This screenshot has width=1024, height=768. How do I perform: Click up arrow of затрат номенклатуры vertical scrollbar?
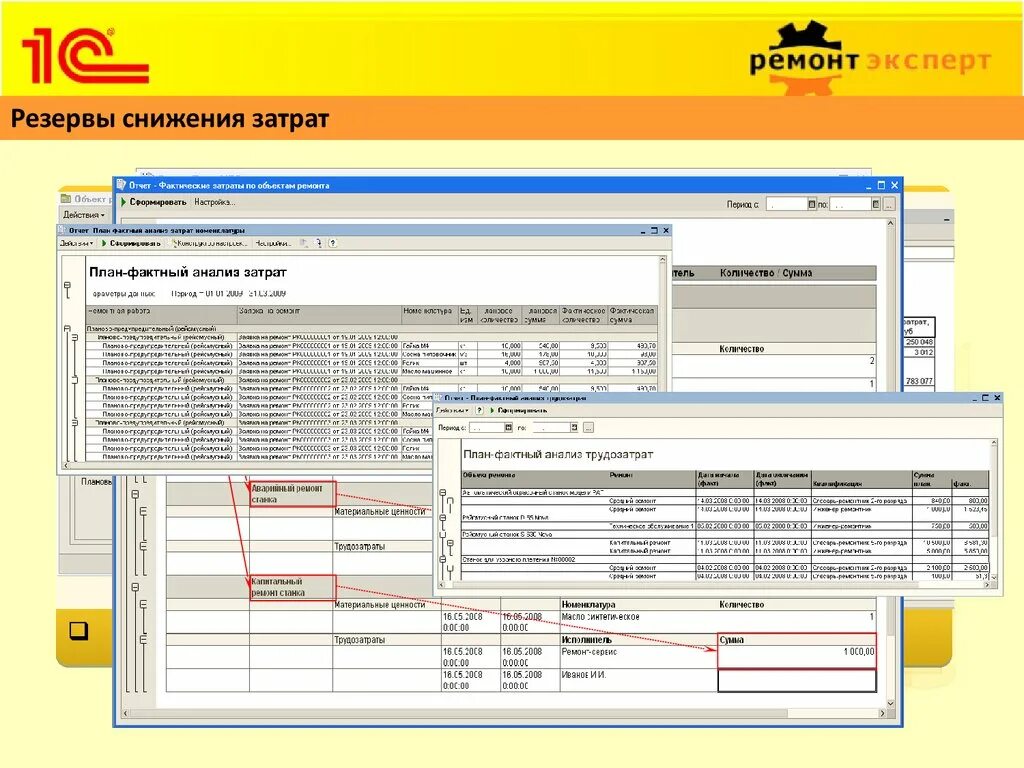662,259
